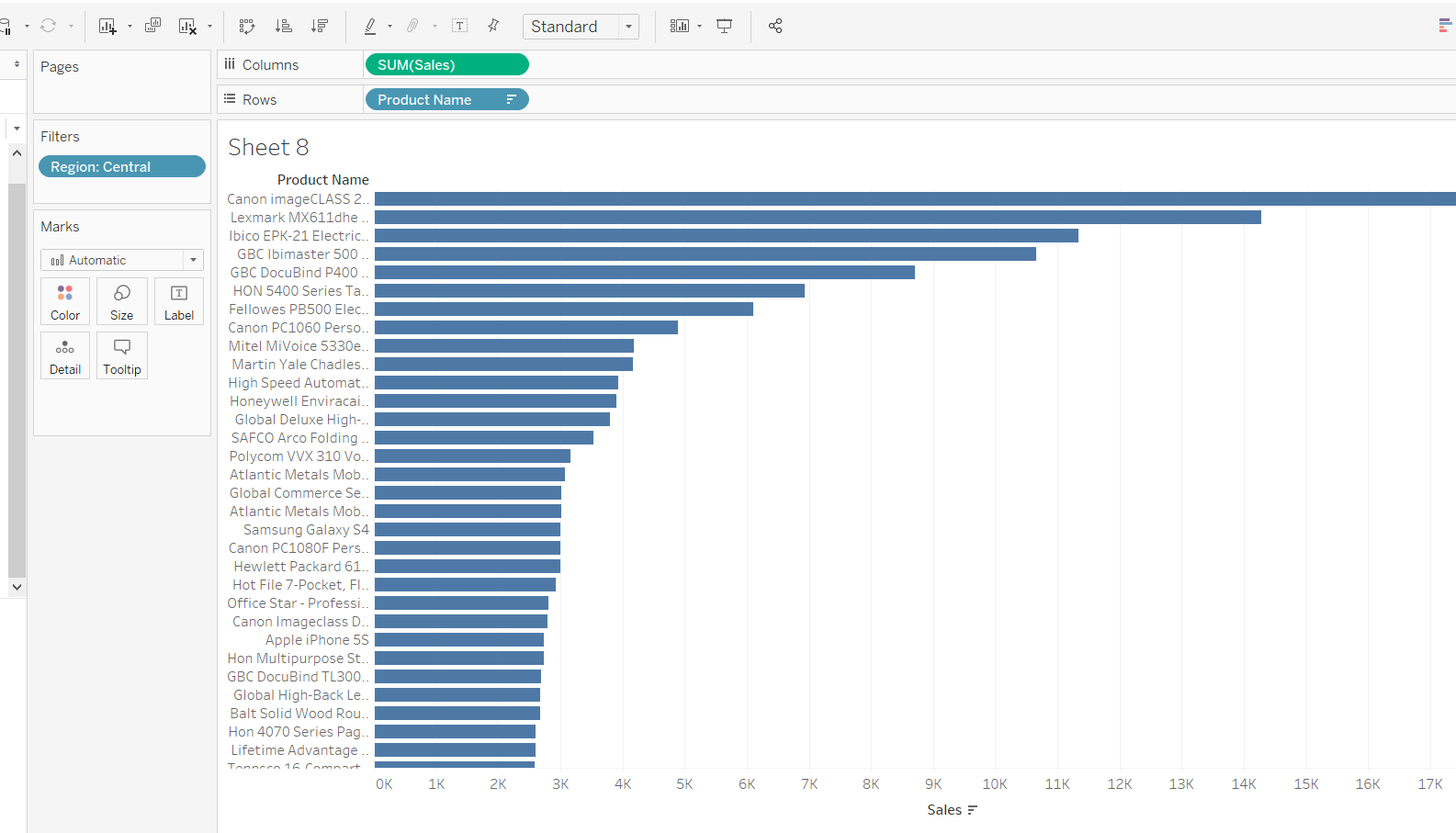1456x833 pixels.
Task: Click the Sort Ascending icon
Action: click(284, 26)
